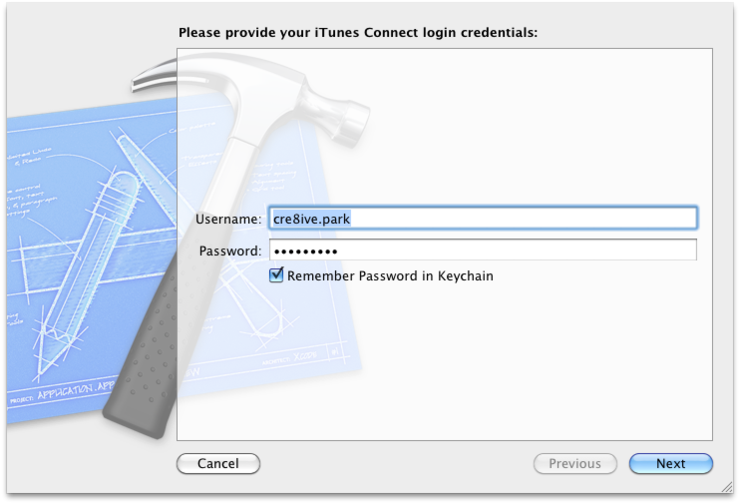Click the Username: field label
This screenshot has height=504, width=740.
(228, 219)
